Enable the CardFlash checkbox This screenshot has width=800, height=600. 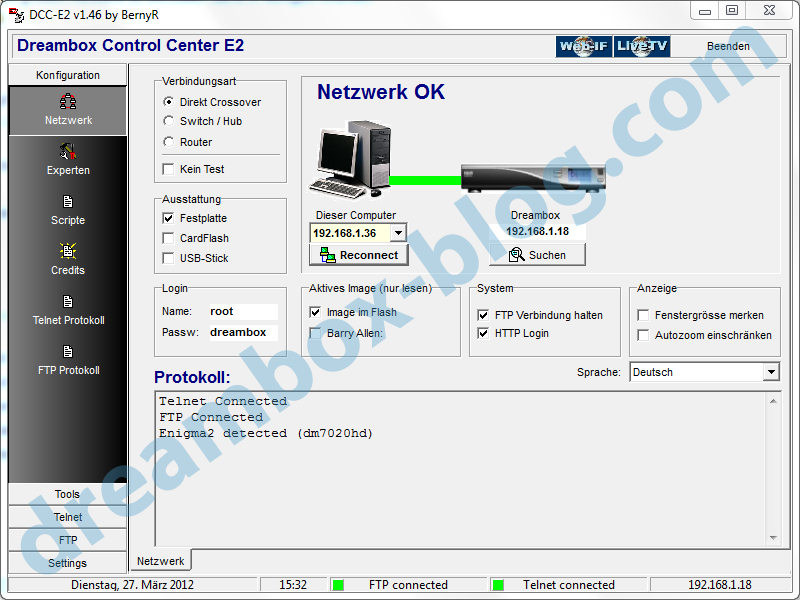point(168,238)
